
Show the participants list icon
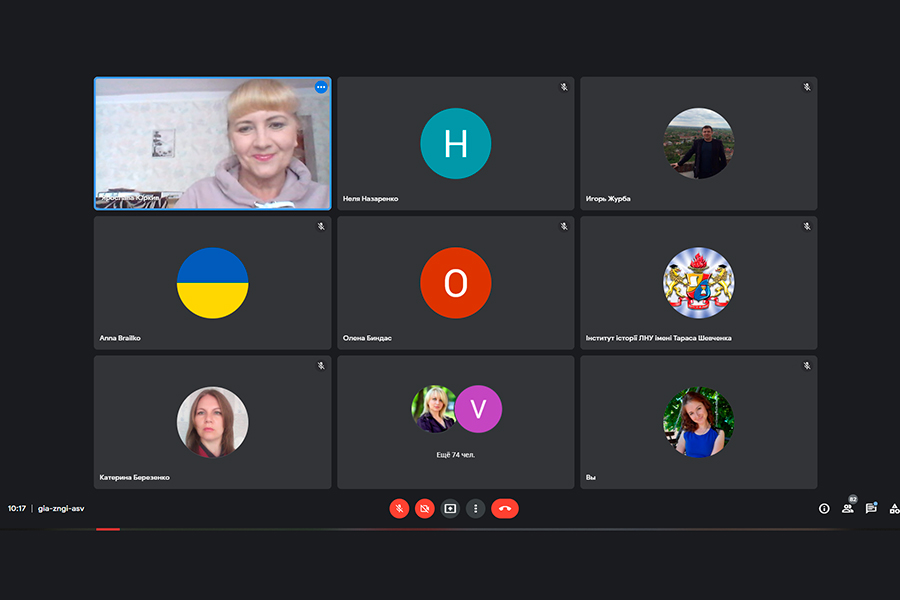(848, 508)
